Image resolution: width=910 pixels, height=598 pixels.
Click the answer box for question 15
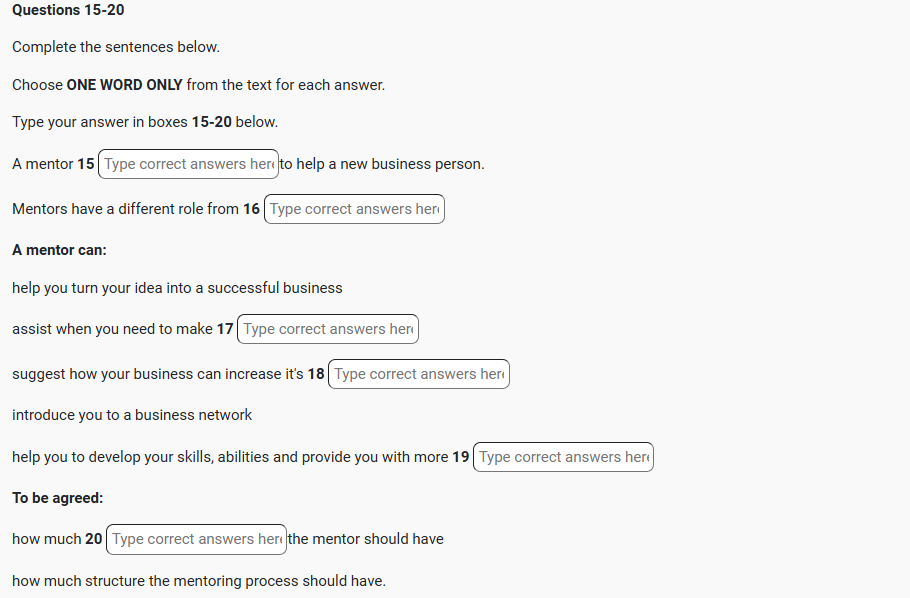coord(188,164)
